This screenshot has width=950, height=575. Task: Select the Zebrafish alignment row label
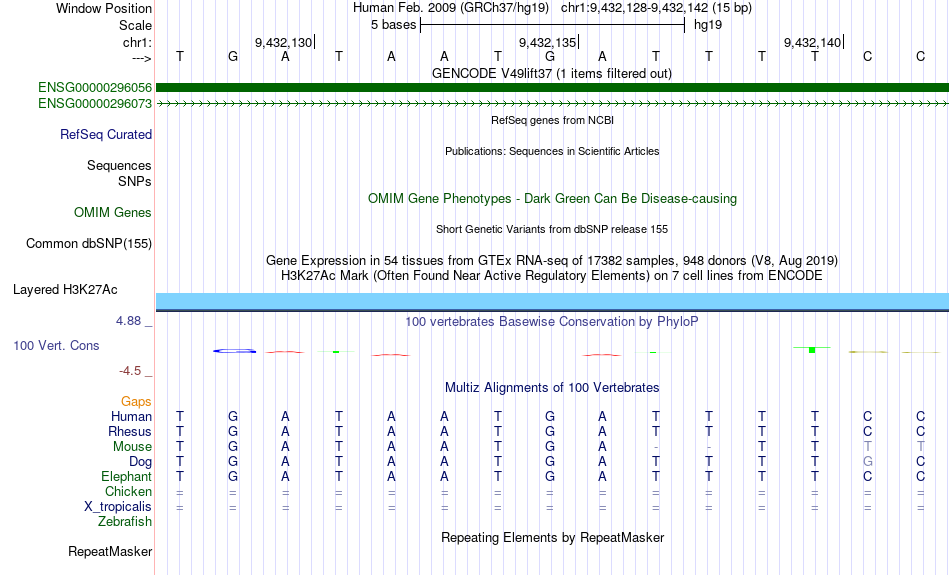click(125, 521)
